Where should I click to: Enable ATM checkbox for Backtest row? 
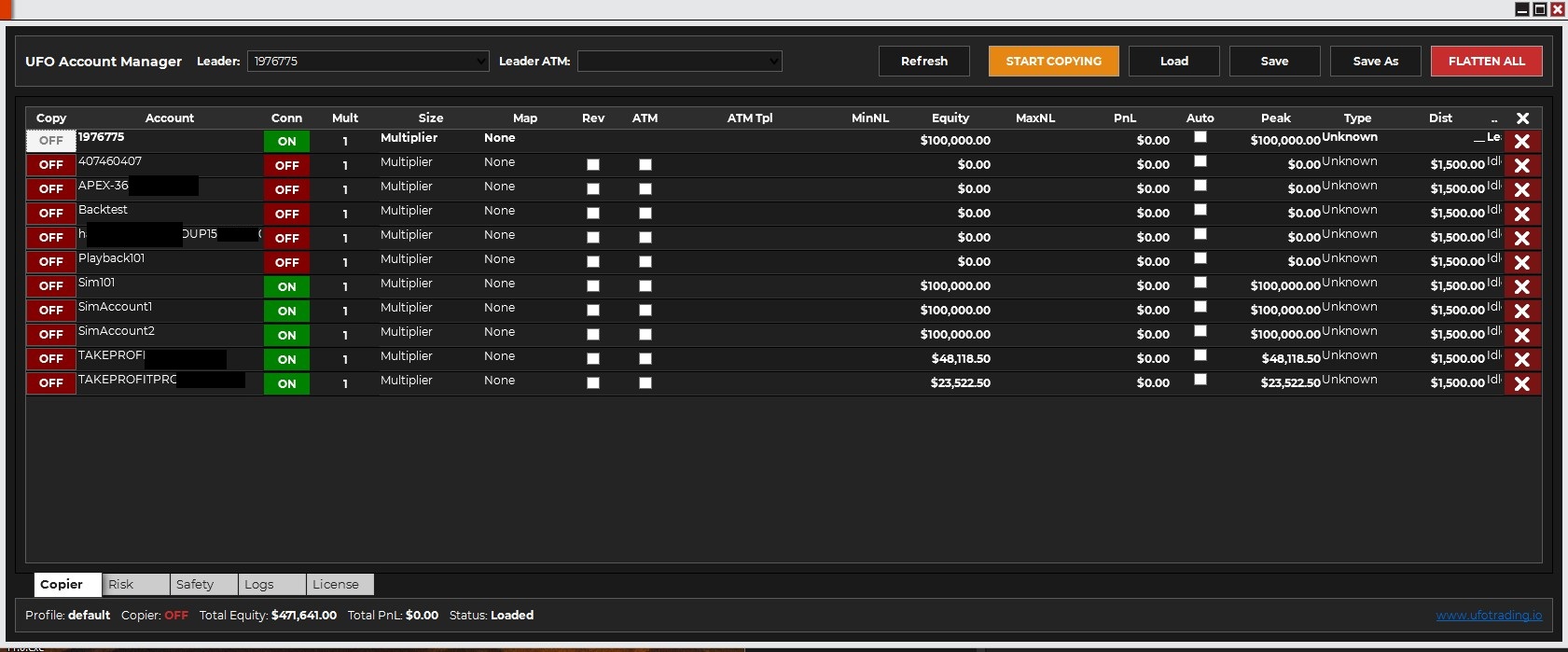coord(645,214)
